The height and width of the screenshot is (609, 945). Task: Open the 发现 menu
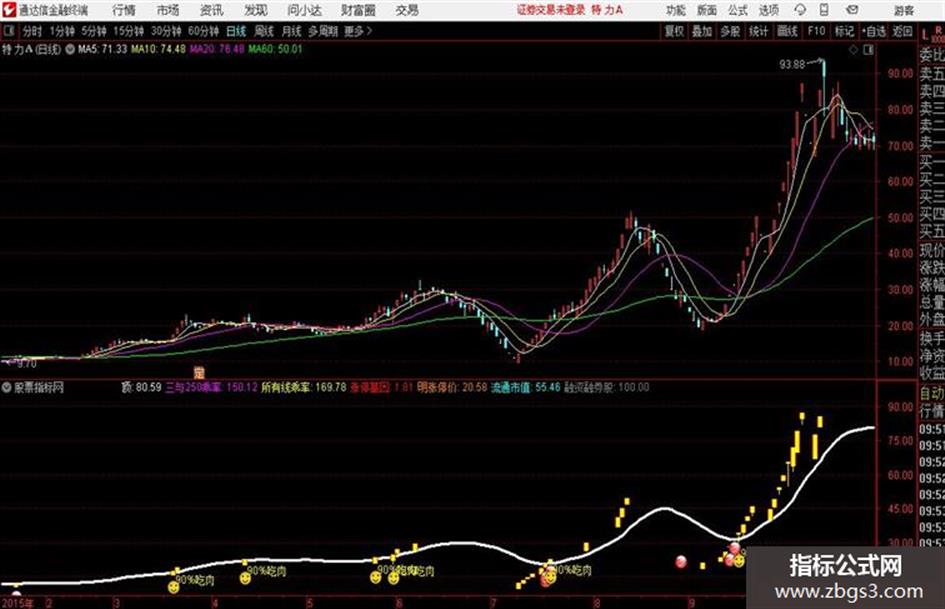click(x=256, y=10)
